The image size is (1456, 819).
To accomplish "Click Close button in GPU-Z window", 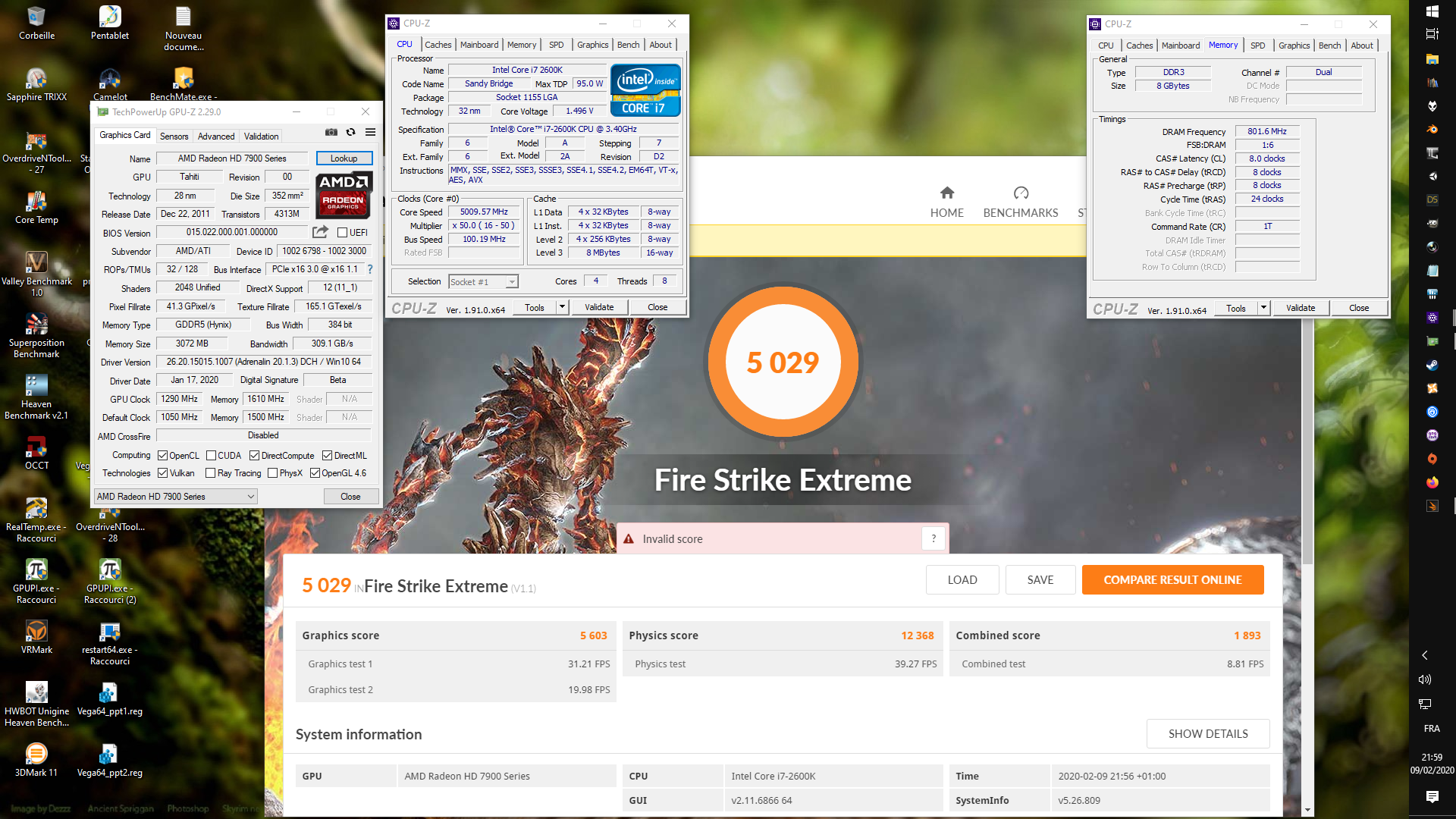I will 350,497.
